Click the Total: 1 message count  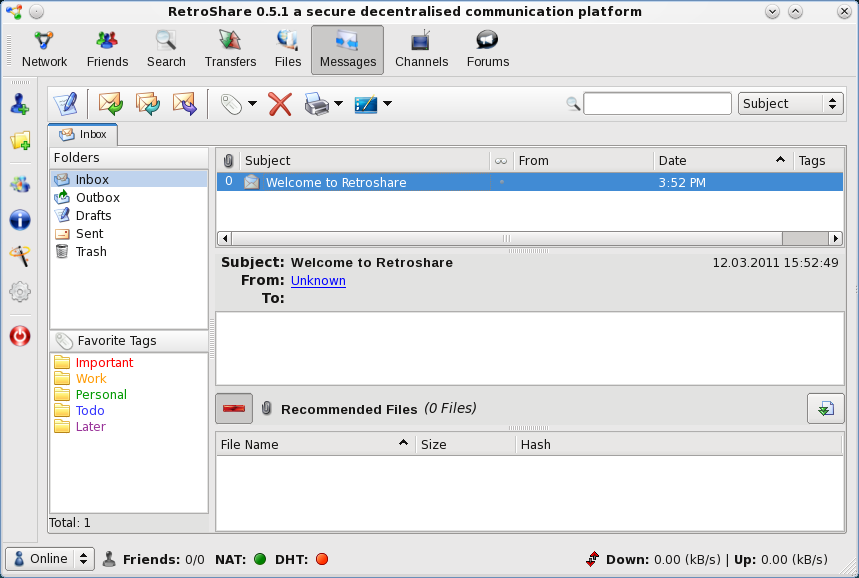pos(70,523)
